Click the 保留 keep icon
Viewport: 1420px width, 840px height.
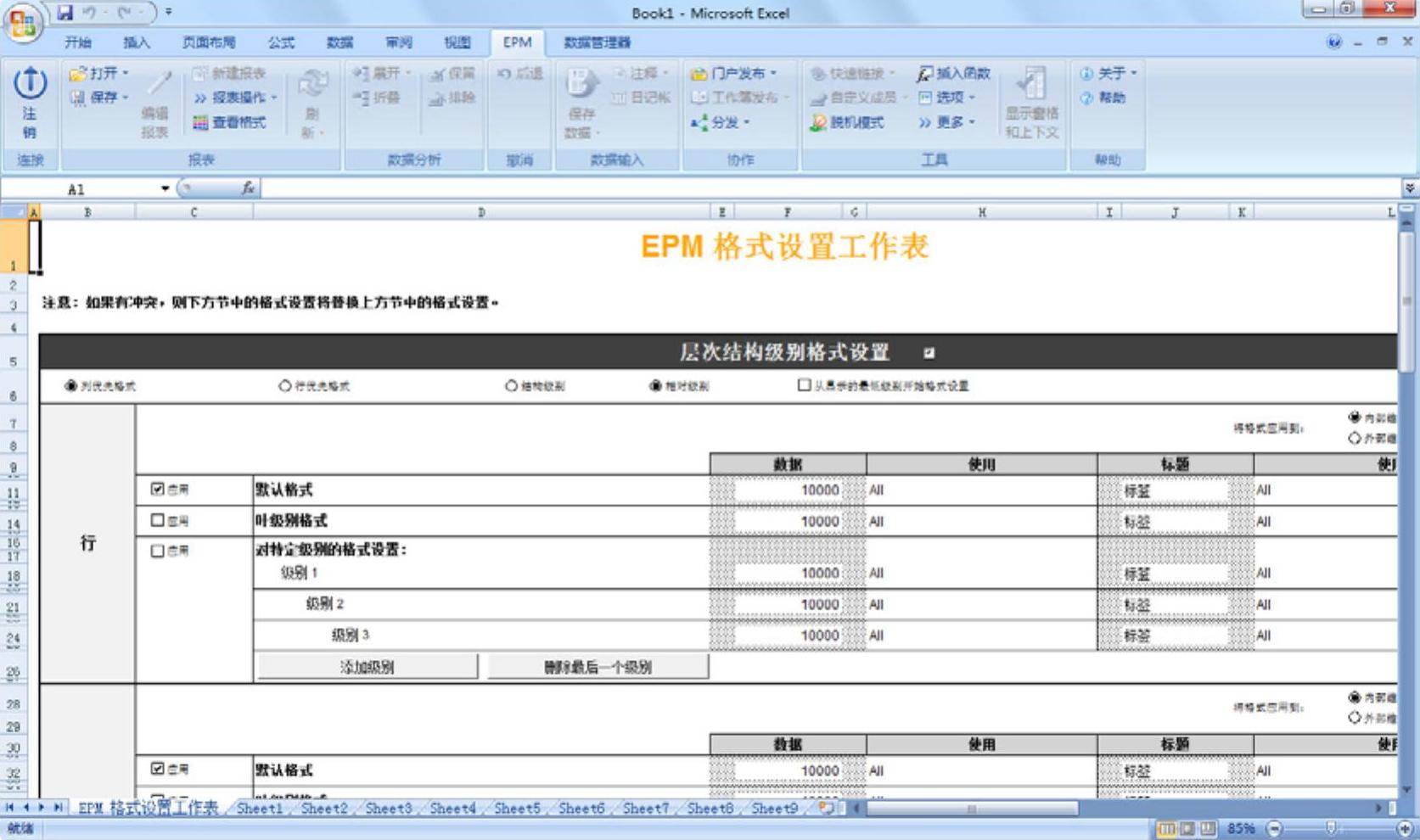[437, 74]
